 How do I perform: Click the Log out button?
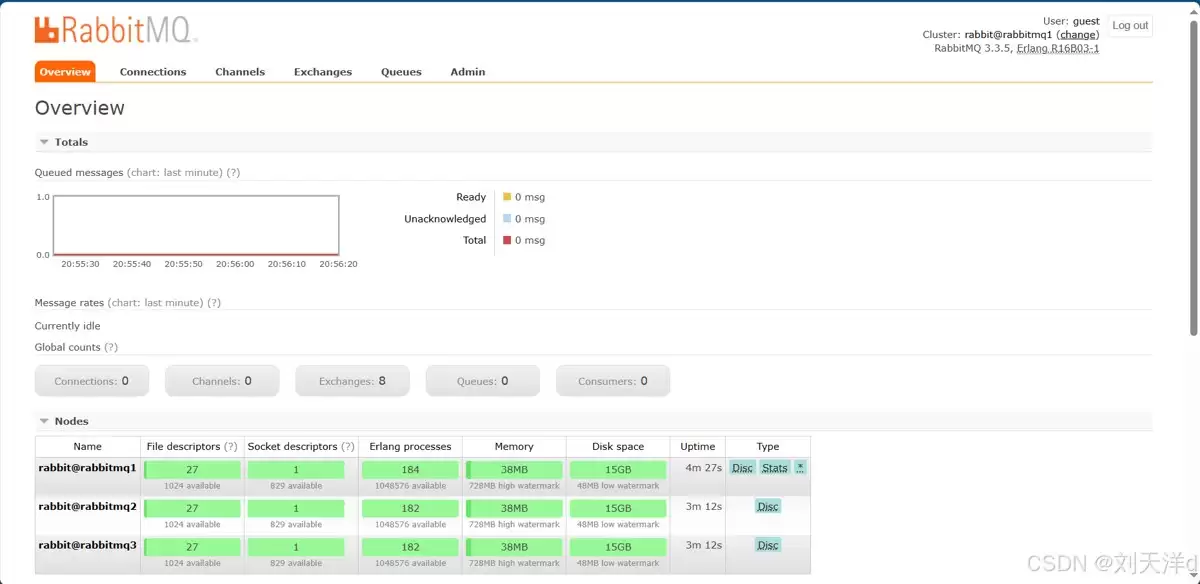[x=1130, y=25]
